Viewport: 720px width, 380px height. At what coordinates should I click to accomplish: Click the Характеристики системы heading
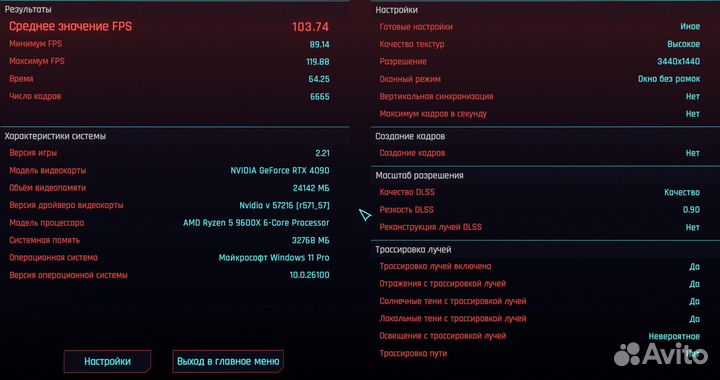pyautogui.click(x=55, y=136)
